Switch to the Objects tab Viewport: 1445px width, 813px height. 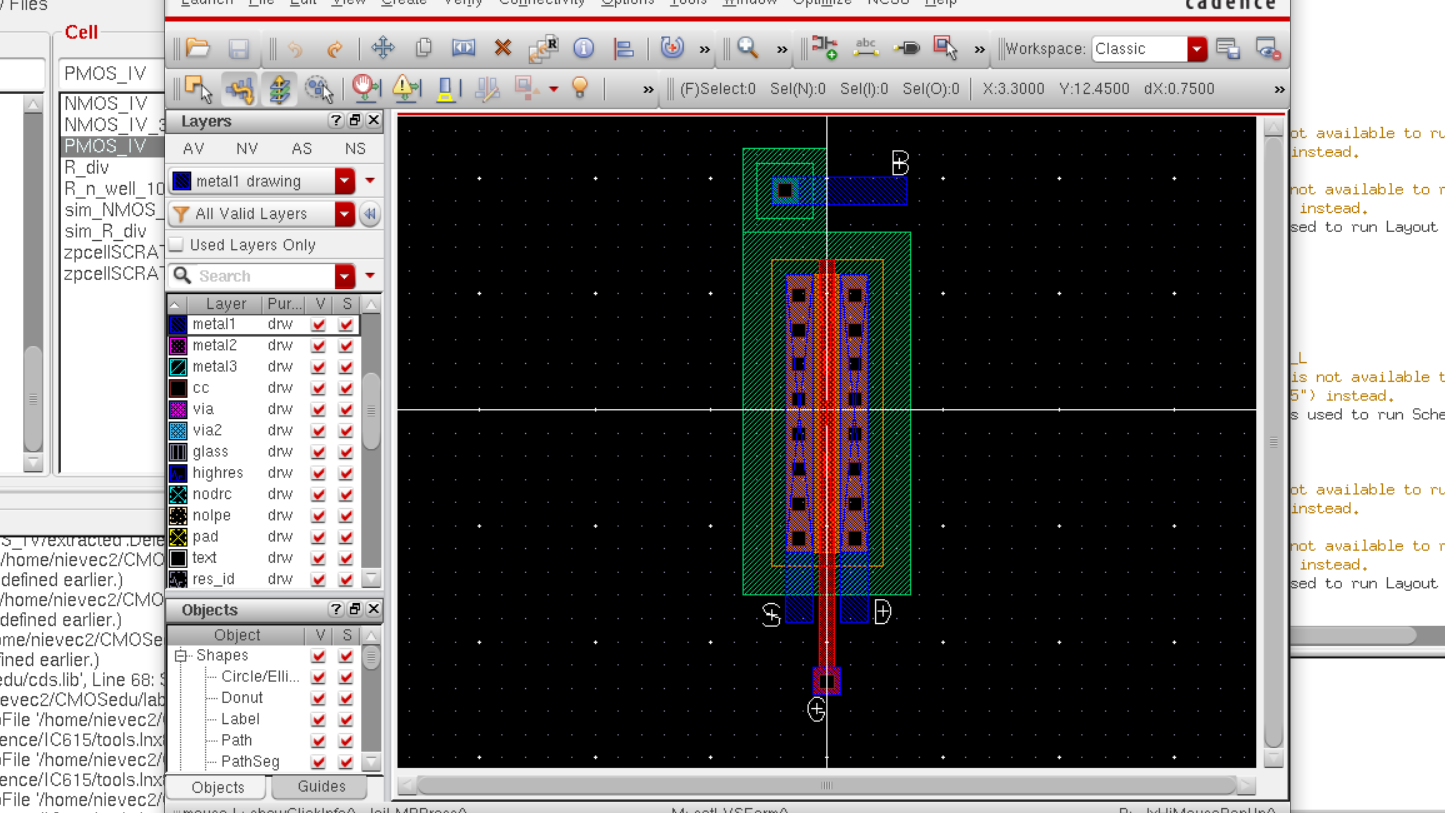[x=218, y=787]
